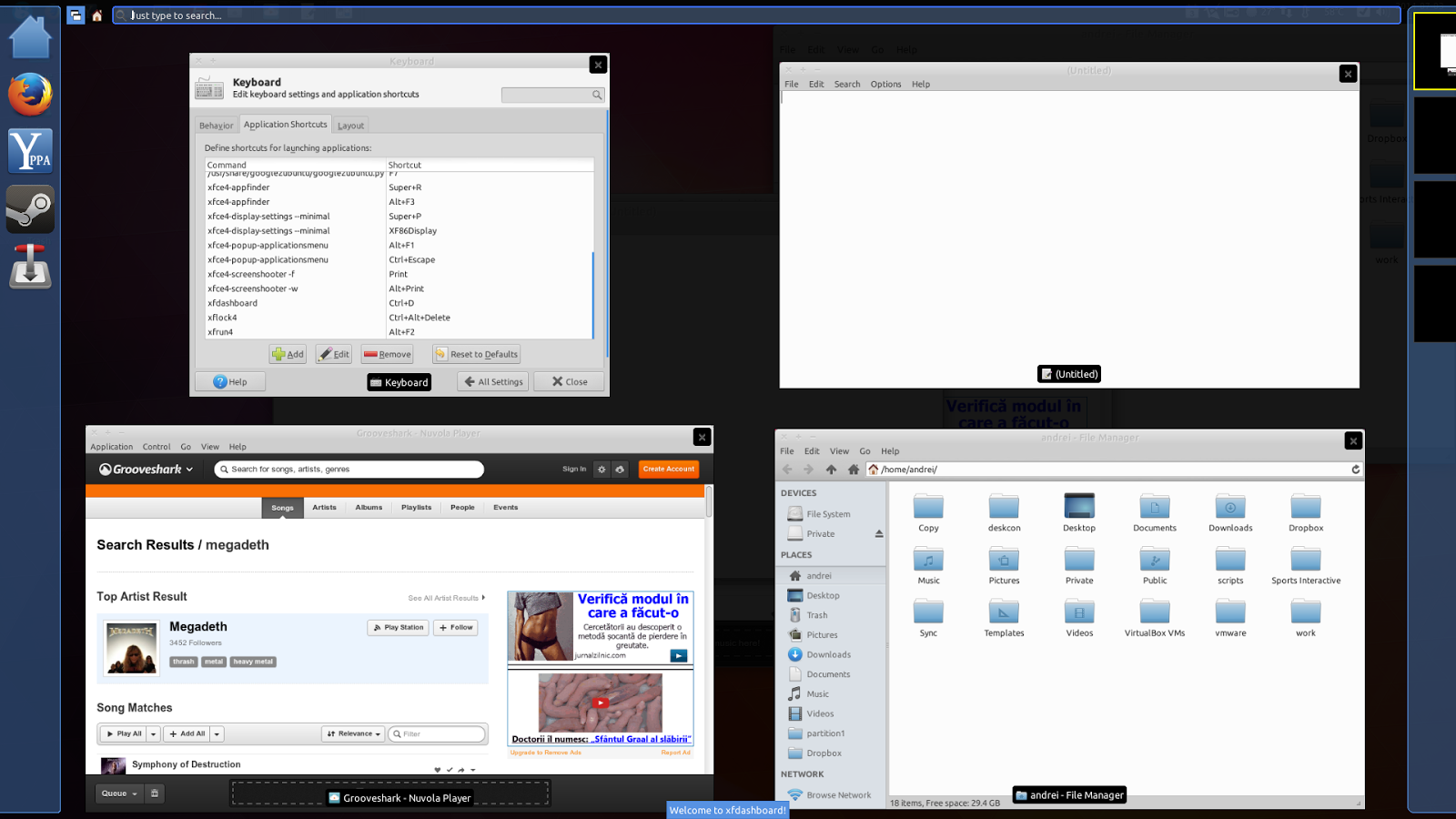Screen dimensions: 1456x819
Task: Open Trash in File Manager sidebar
Action: click(817, 616)
